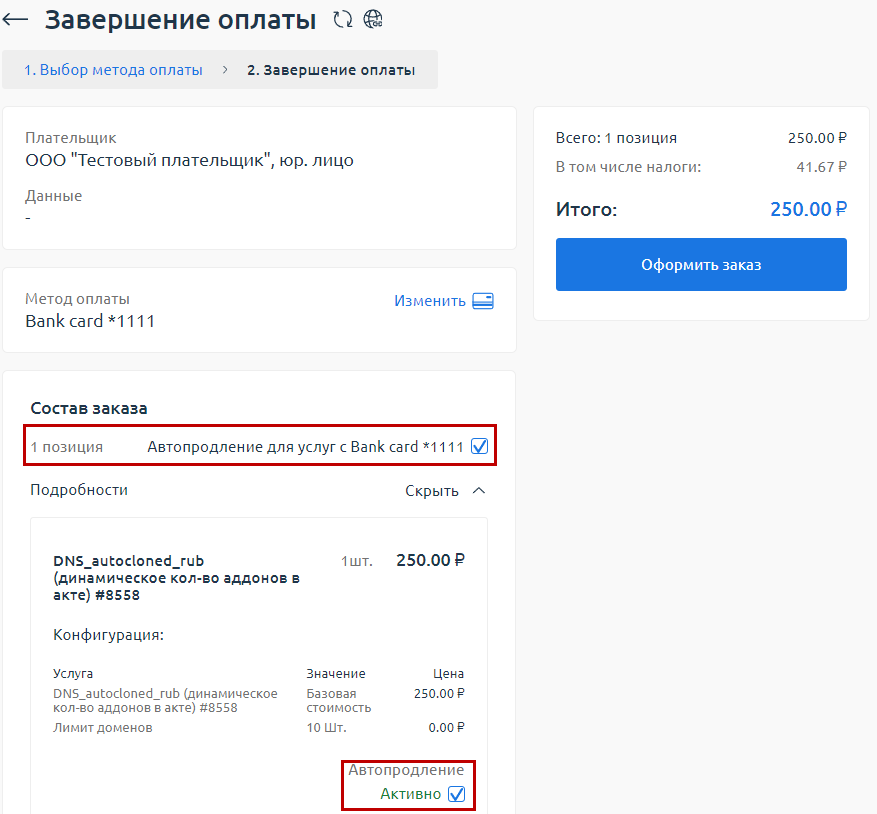Click the refresh icon beside the title
877x814 pixels.
point(343,19)
